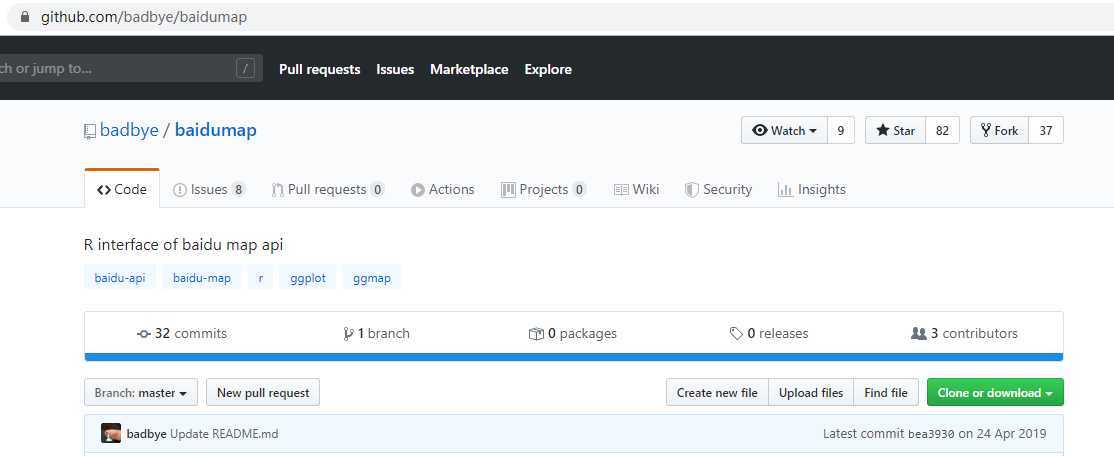Open the Actions tab

click(442, 190)
